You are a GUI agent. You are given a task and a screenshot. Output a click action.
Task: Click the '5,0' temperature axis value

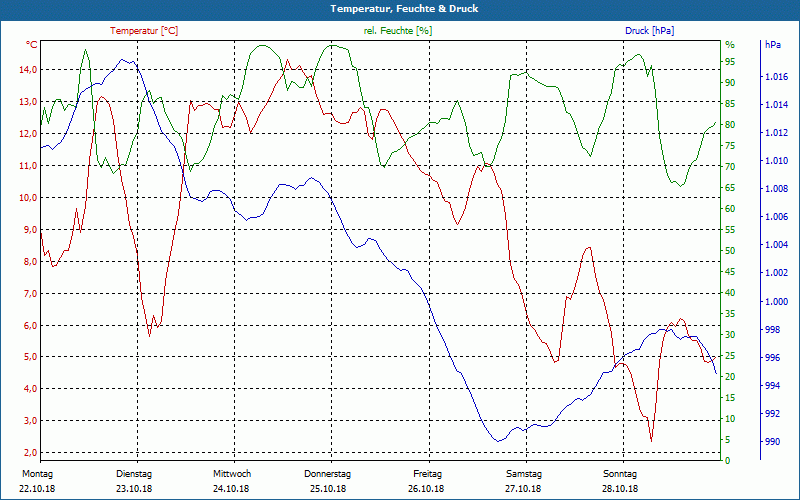pyautogui.click(x=30, y=357)
